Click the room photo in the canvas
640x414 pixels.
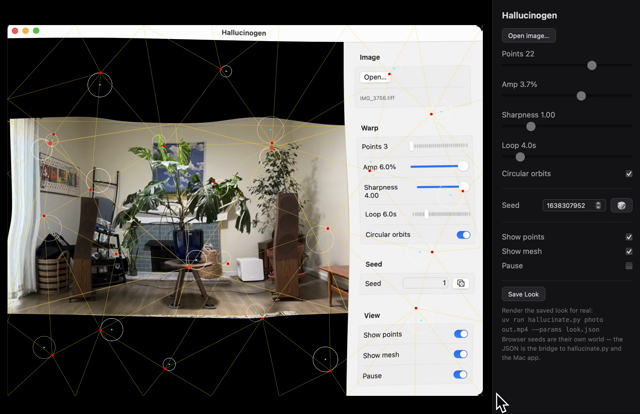pos(178,216)
